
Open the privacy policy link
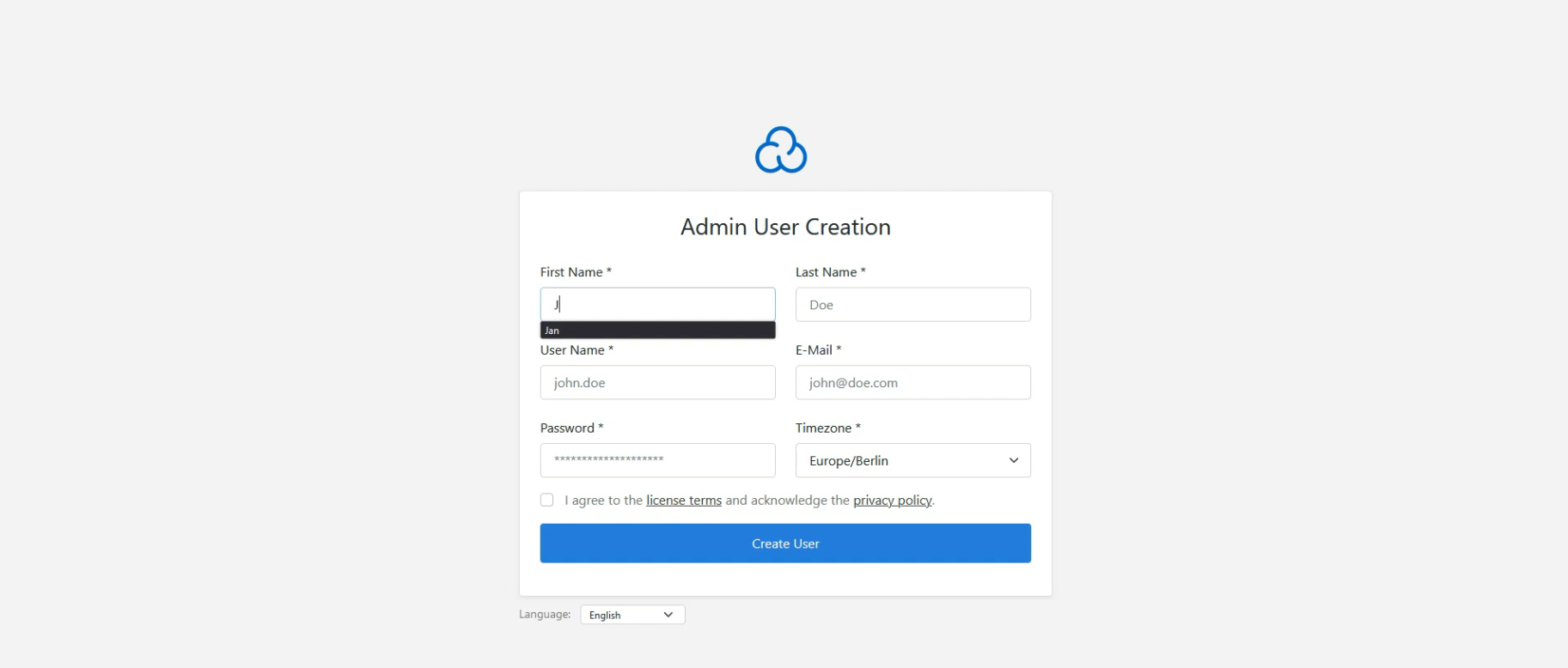[x=892, y=501]
